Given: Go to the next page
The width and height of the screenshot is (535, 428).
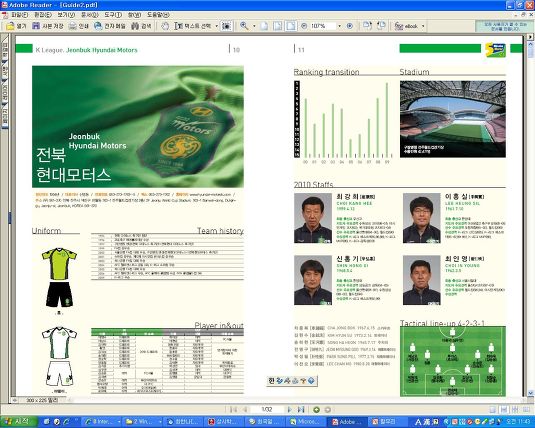Looking at the screenshot, I should [x=289, y=410].
